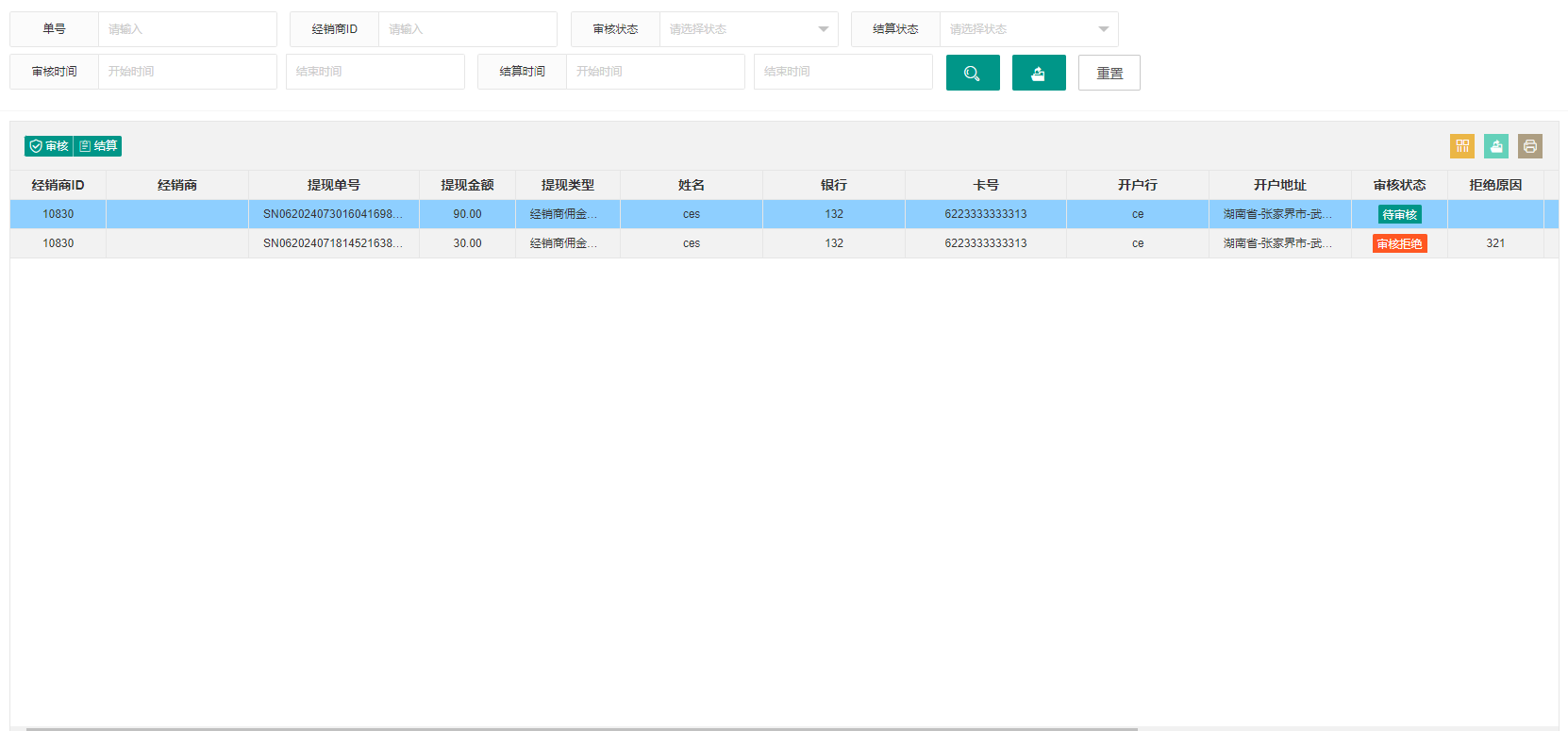Click the 卡号 column header

[x=986, y=185]
